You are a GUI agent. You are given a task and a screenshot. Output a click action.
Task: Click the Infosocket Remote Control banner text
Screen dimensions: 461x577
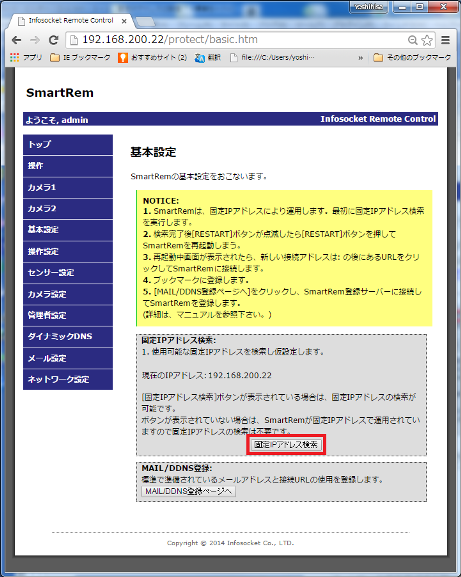click(x=378, y=119)
